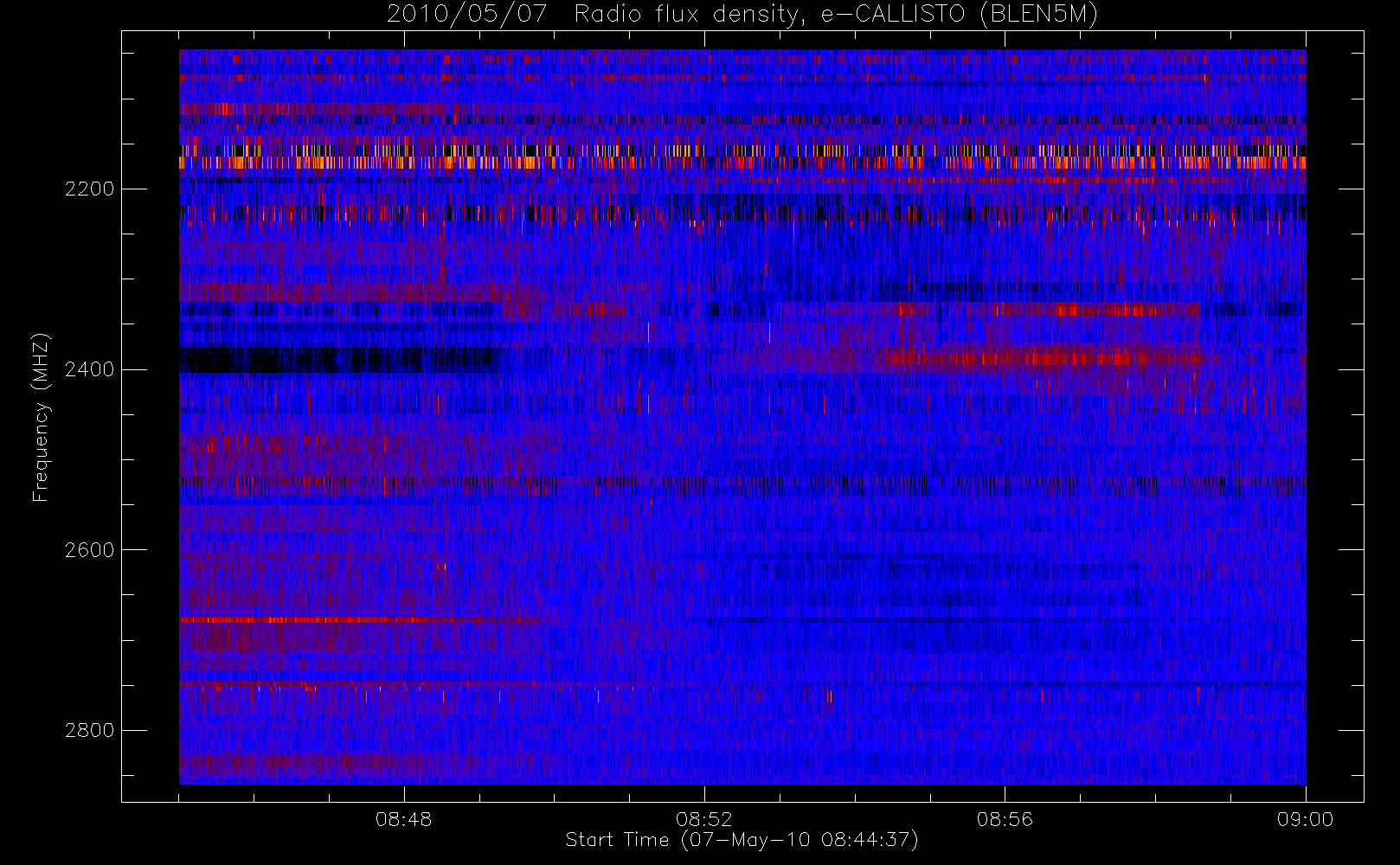Image resolution: width=1400 pixels, height=865 pixels.
Task: Click the 08:48 time tick label
Action: [404, 819]
